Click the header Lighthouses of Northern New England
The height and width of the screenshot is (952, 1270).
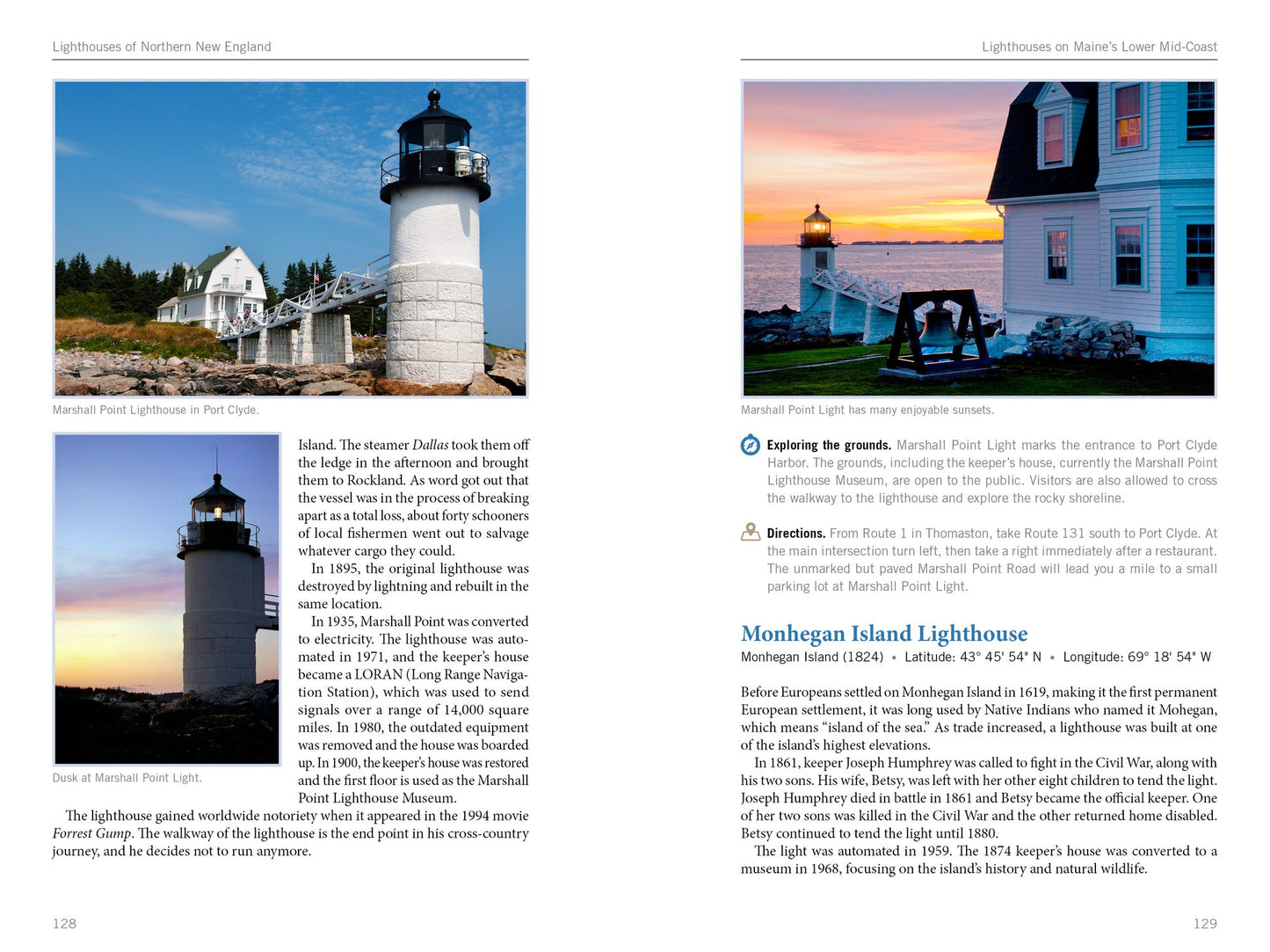point(162,47)
